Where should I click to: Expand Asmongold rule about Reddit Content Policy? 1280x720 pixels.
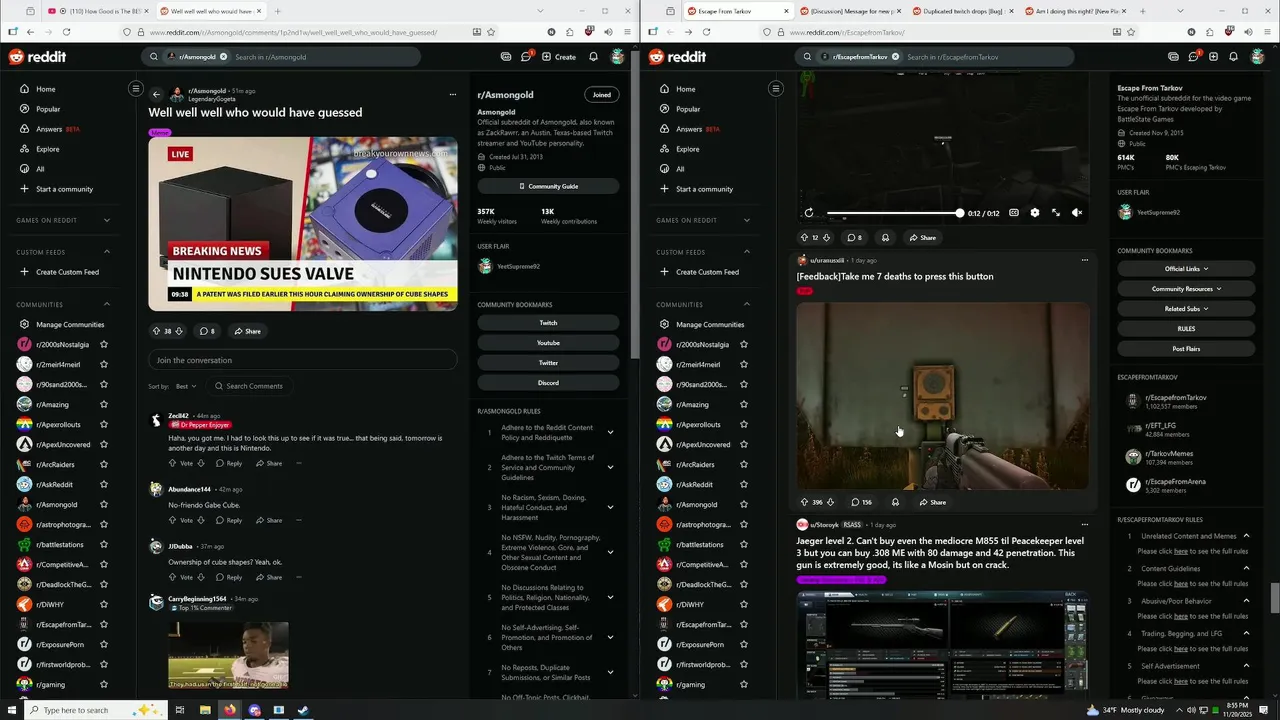point(610,433)
